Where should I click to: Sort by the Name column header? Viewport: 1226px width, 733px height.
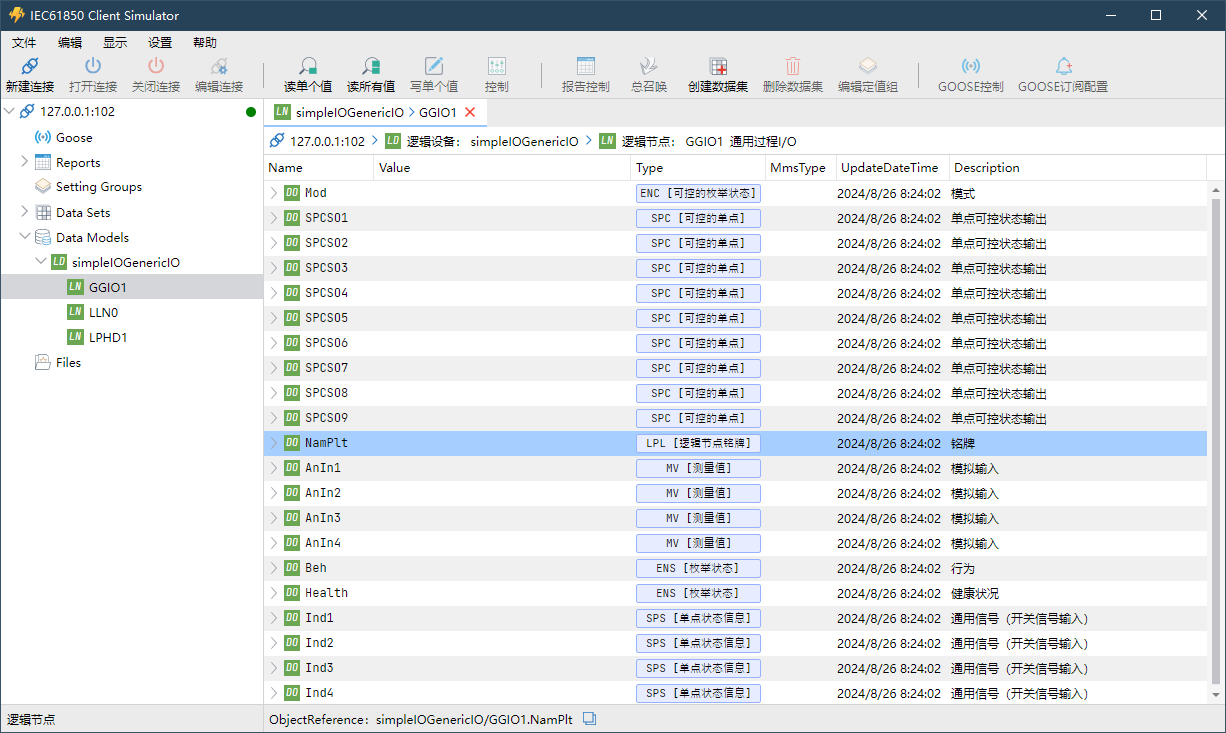pyautogui.click(x=319, y=167)
